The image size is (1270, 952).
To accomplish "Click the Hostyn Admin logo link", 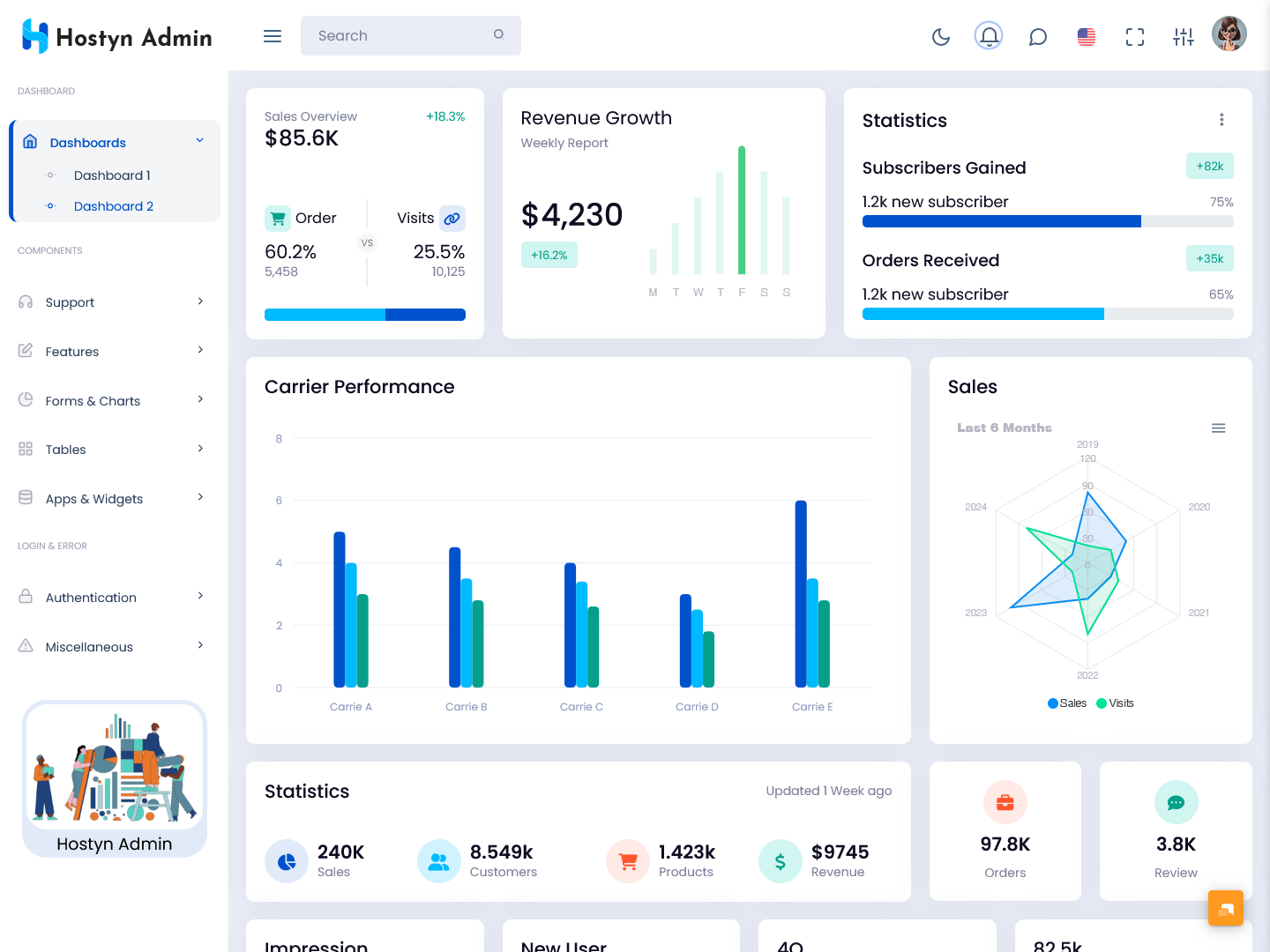I will pos(116,37).
